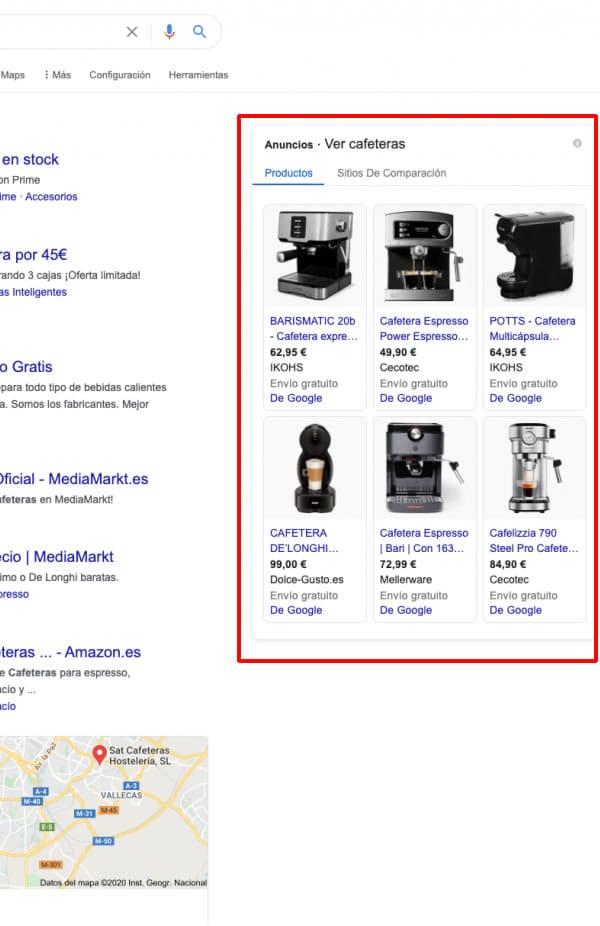Click the Dolce-Gusto.es seller name

[x=306, y=579]
